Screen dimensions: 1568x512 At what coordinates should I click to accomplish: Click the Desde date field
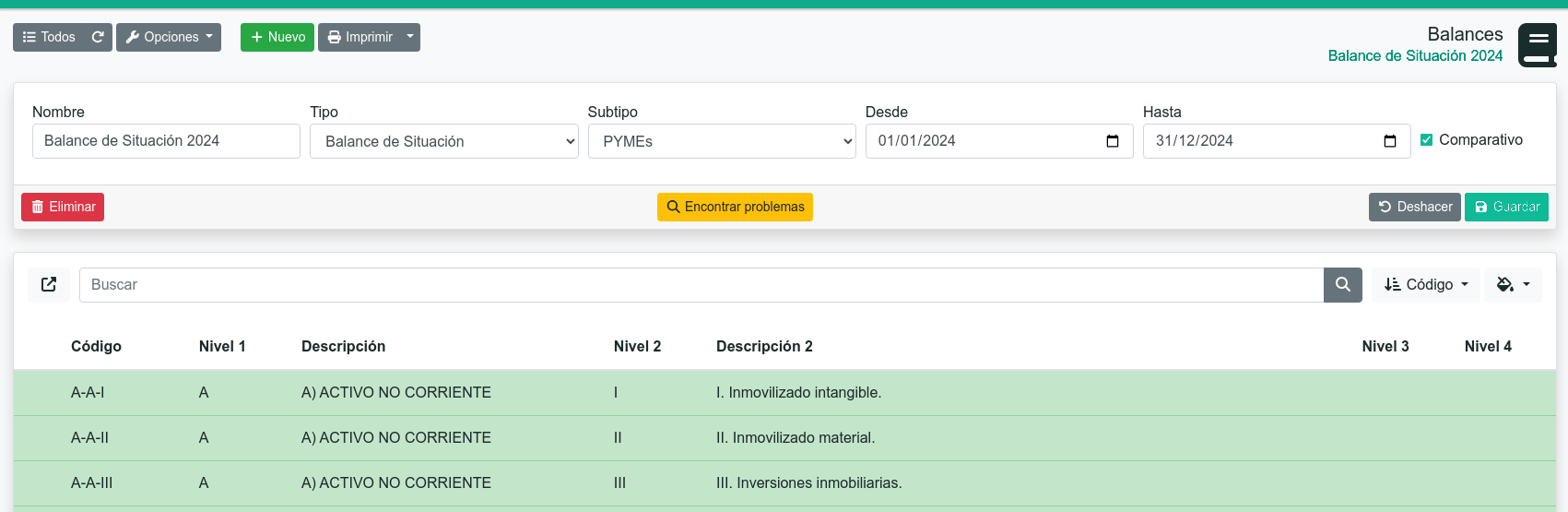[x=999, y=141]
